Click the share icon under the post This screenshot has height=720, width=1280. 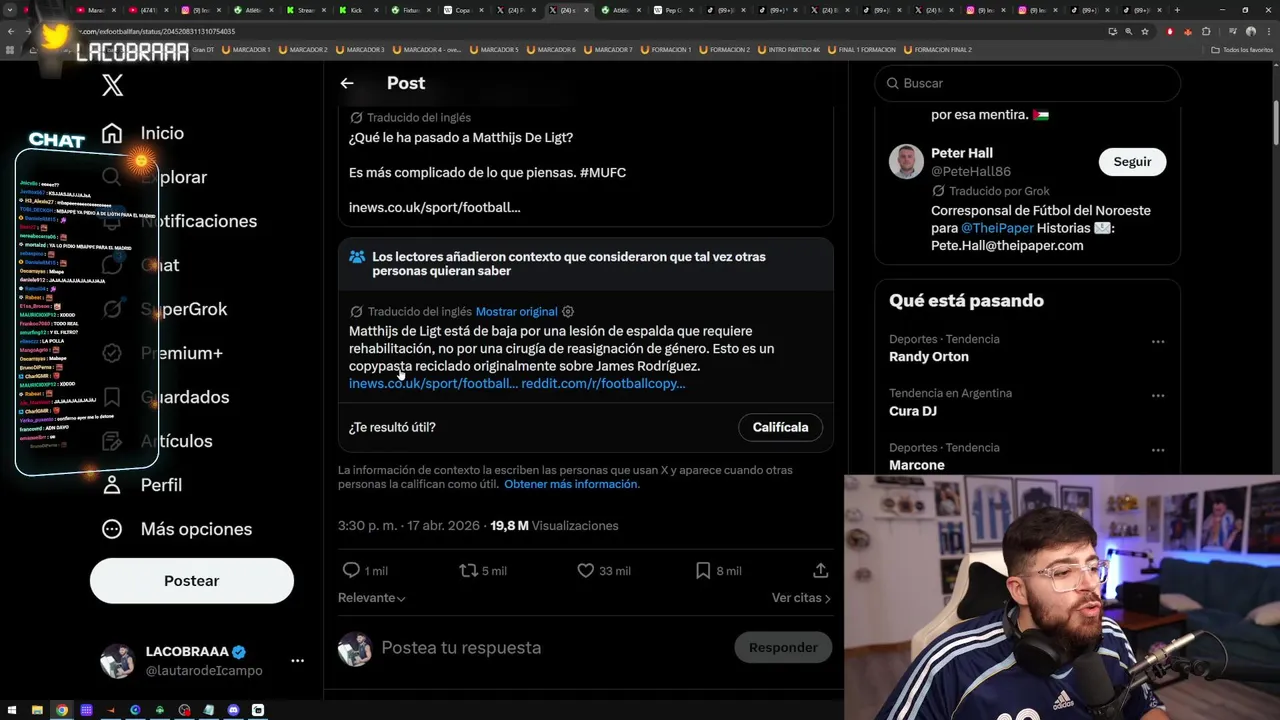point(820,570)
